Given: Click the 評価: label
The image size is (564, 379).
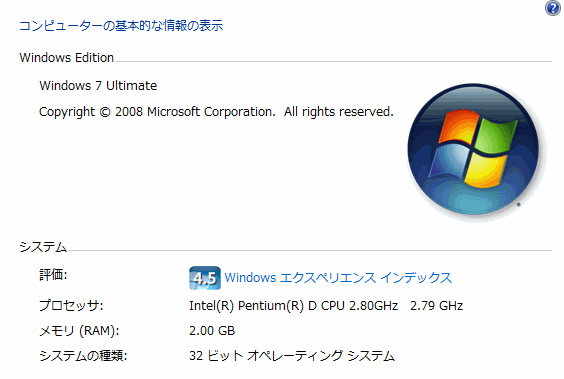Looking at the screenshot, I should click(x=53, y=275).
